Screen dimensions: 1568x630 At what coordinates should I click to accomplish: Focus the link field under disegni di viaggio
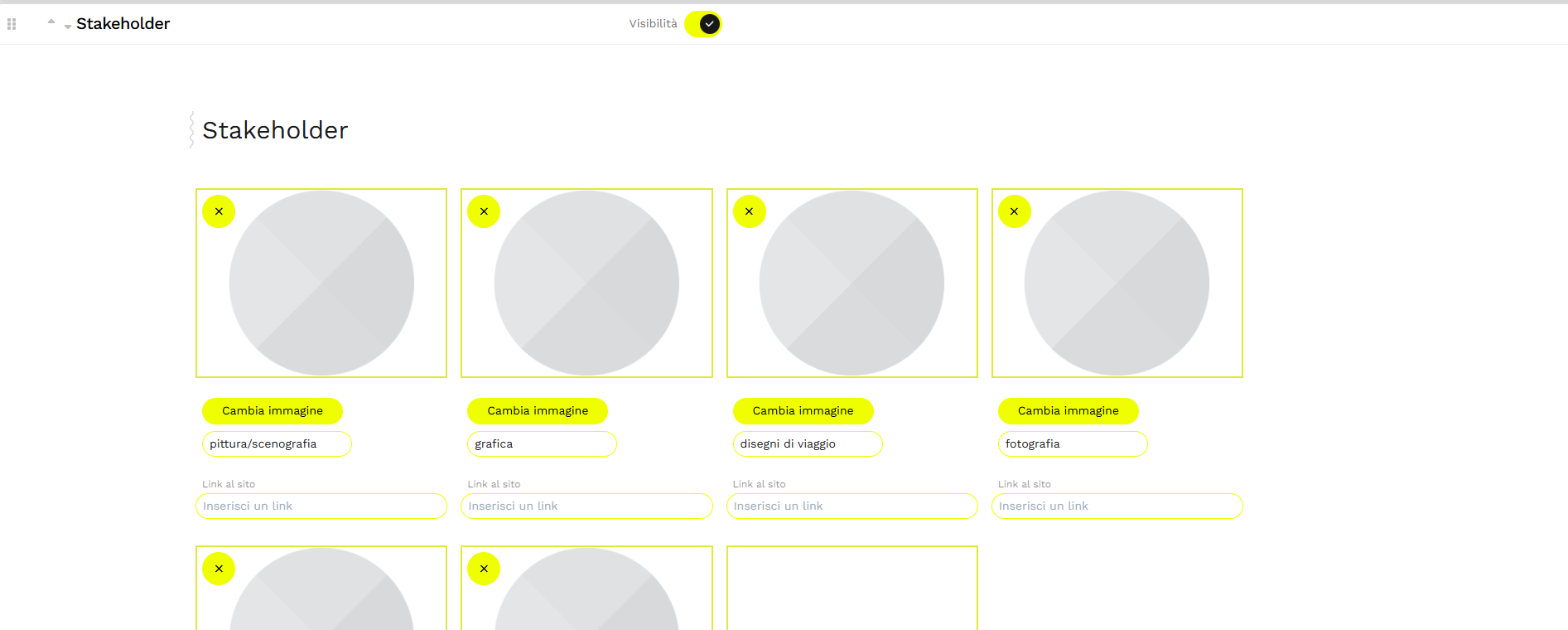852,506
